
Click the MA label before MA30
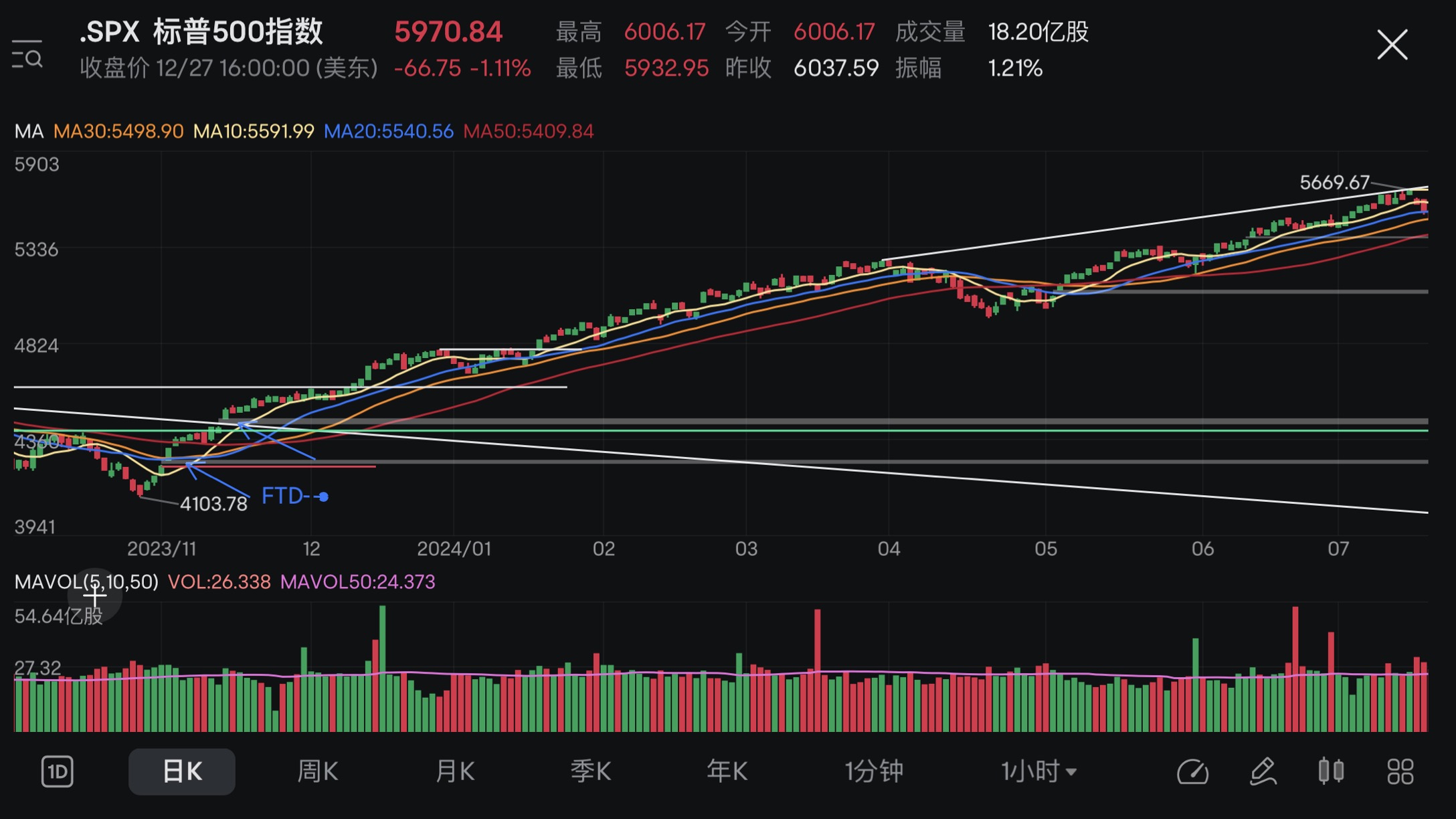point(29,131)
